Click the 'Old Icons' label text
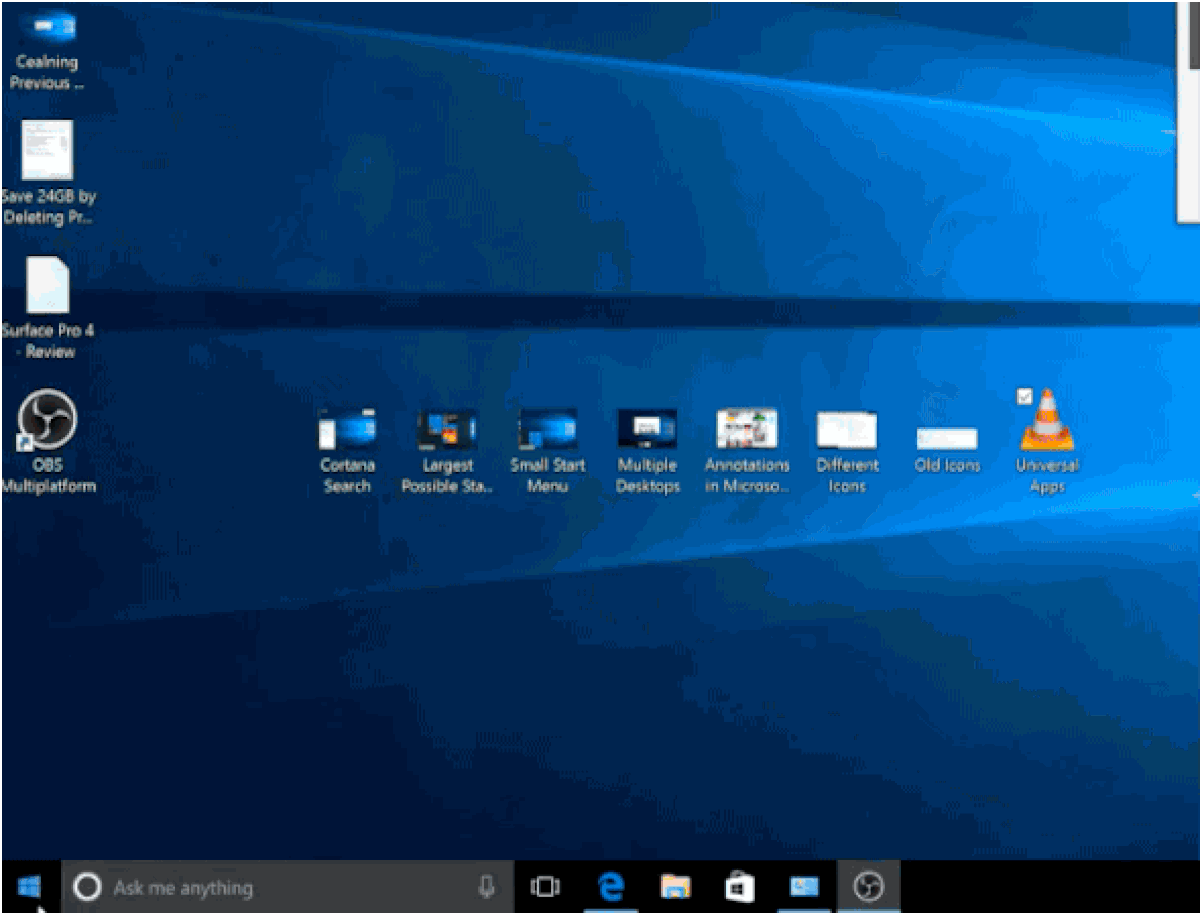 [947, 465]
